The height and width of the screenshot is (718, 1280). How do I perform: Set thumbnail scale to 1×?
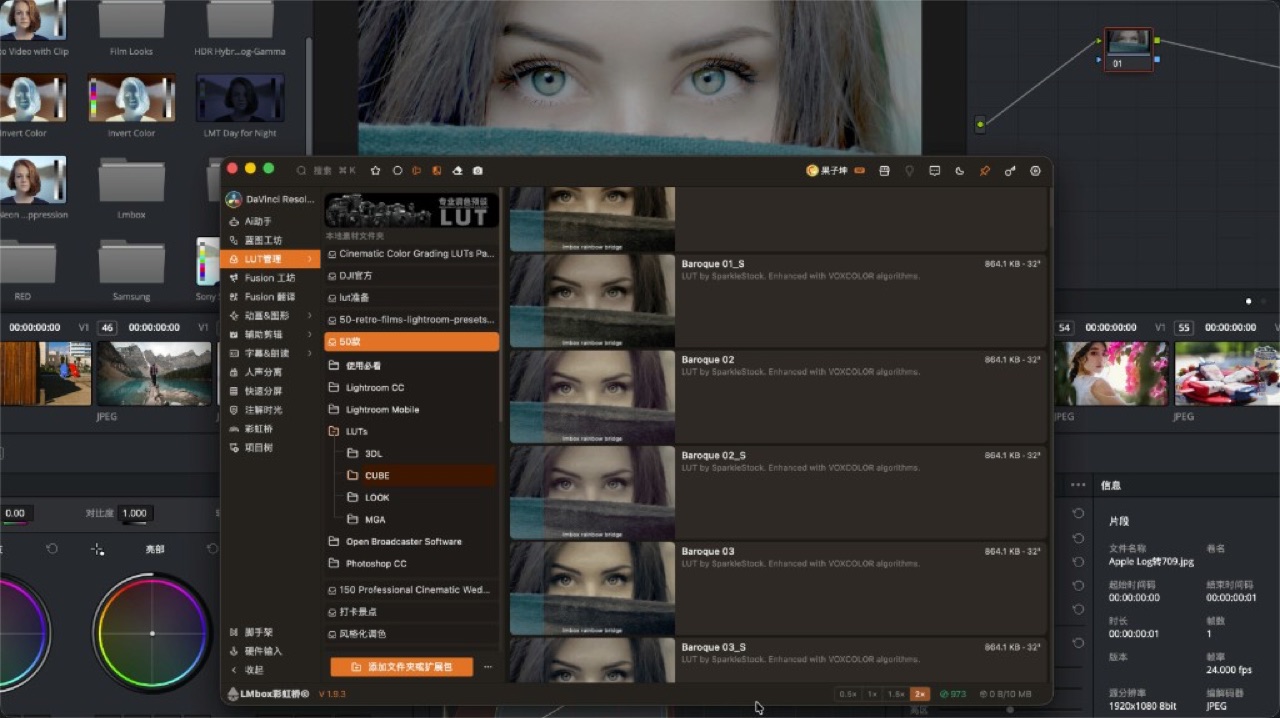click(x=872, y=694)
